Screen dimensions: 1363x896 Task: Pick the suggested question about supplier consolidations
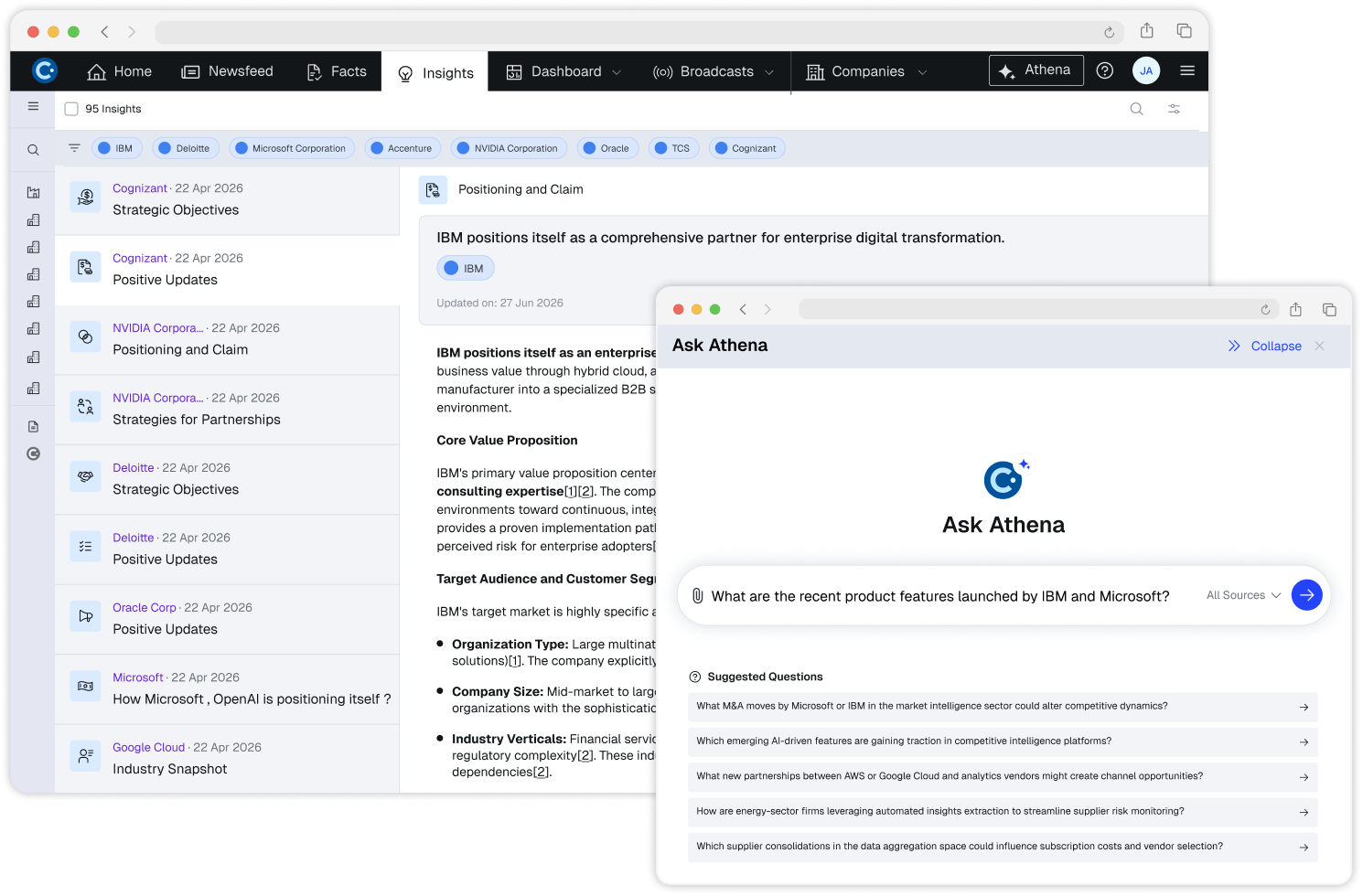(1003, 847)
